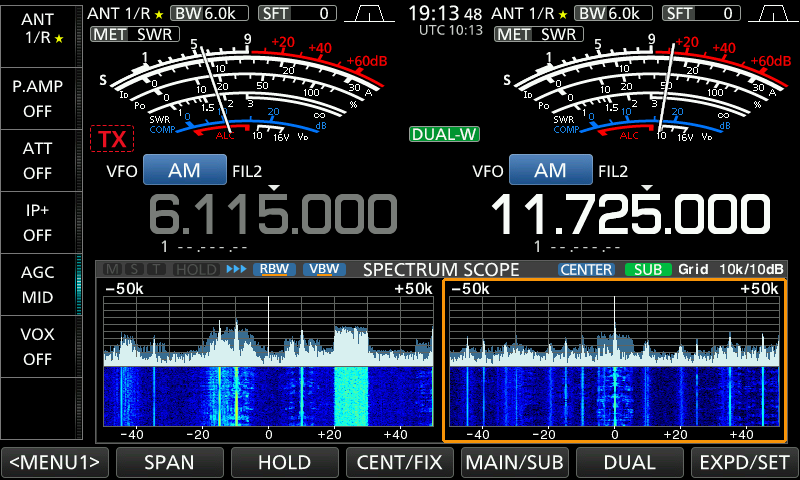Screen dimensions: 800x480
Task: Click sub band memory channel 1 readout
Action: pyautogui.click(x=577, y=247)
